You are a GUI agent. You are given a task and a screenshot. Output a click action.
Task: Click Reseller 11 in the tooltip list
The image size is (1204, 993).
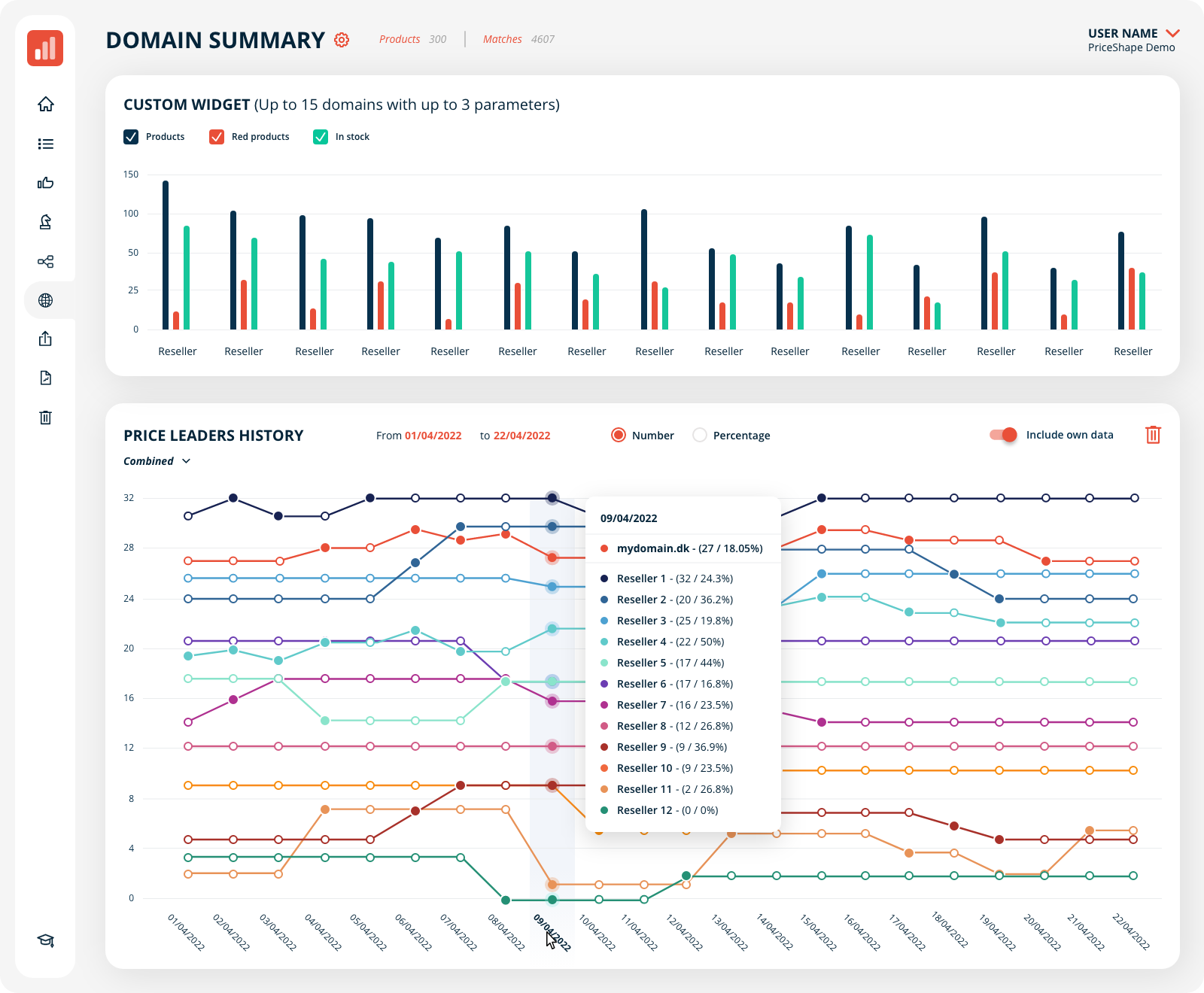point(667,789)
